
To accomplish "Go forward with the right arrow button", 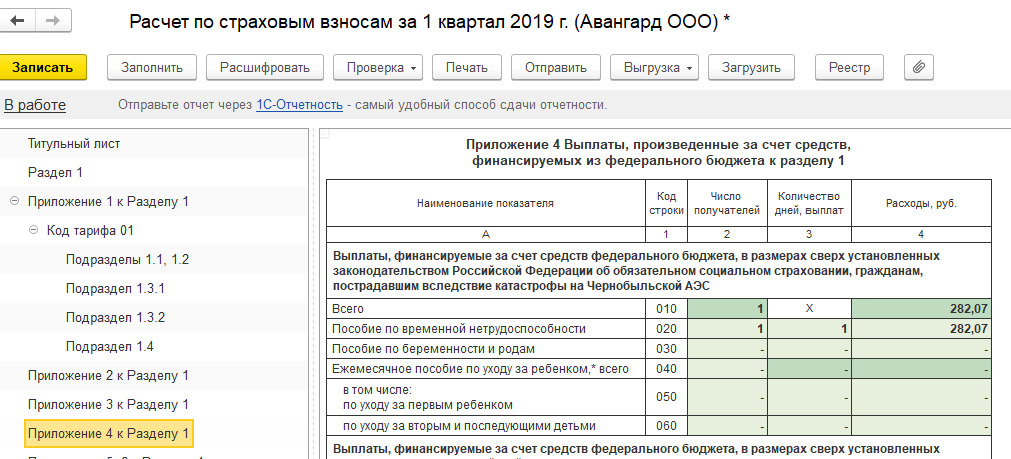I will [54, 21].
